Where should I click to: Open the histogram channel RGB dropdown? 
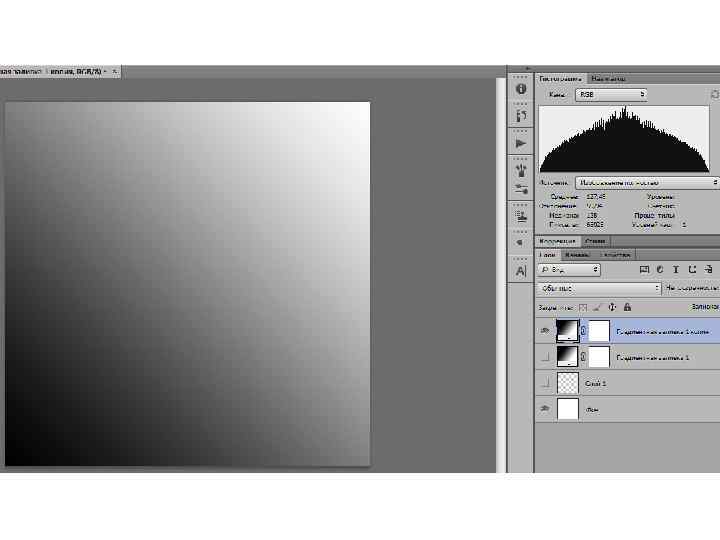pyautogui.click(x=611, y=94)
